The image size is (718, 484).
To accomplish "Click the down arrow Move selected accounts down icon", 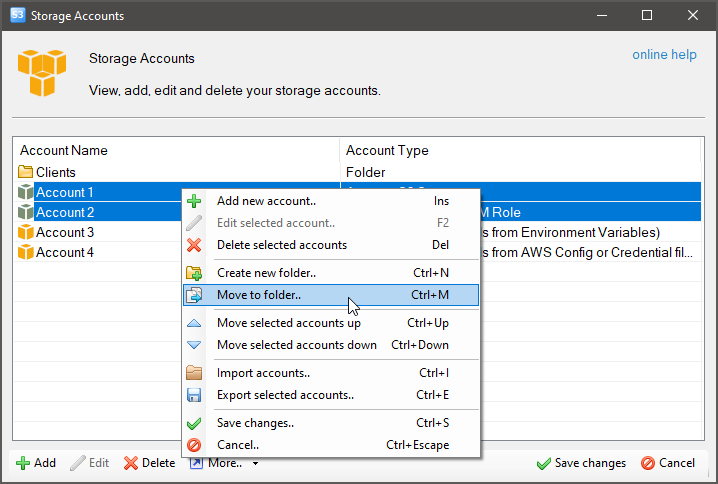I will tap(195, 345).
